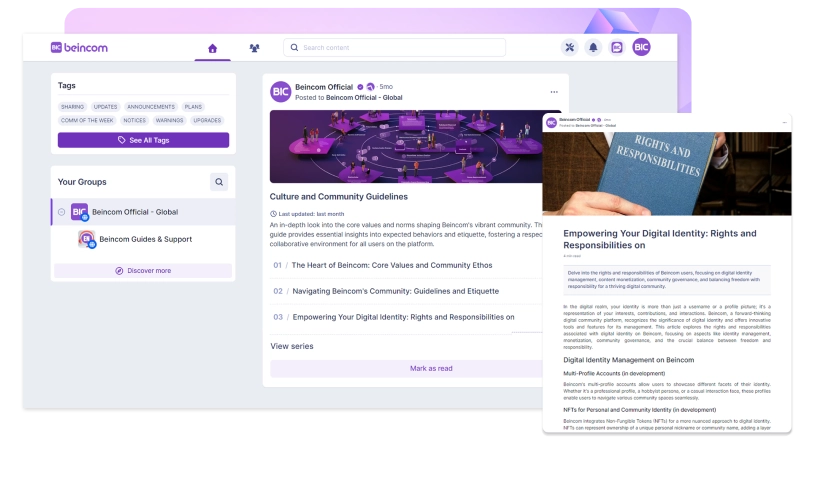Click the tag icon on See All Tags
This screenshot has width=820, height=479.
(121, 140)
